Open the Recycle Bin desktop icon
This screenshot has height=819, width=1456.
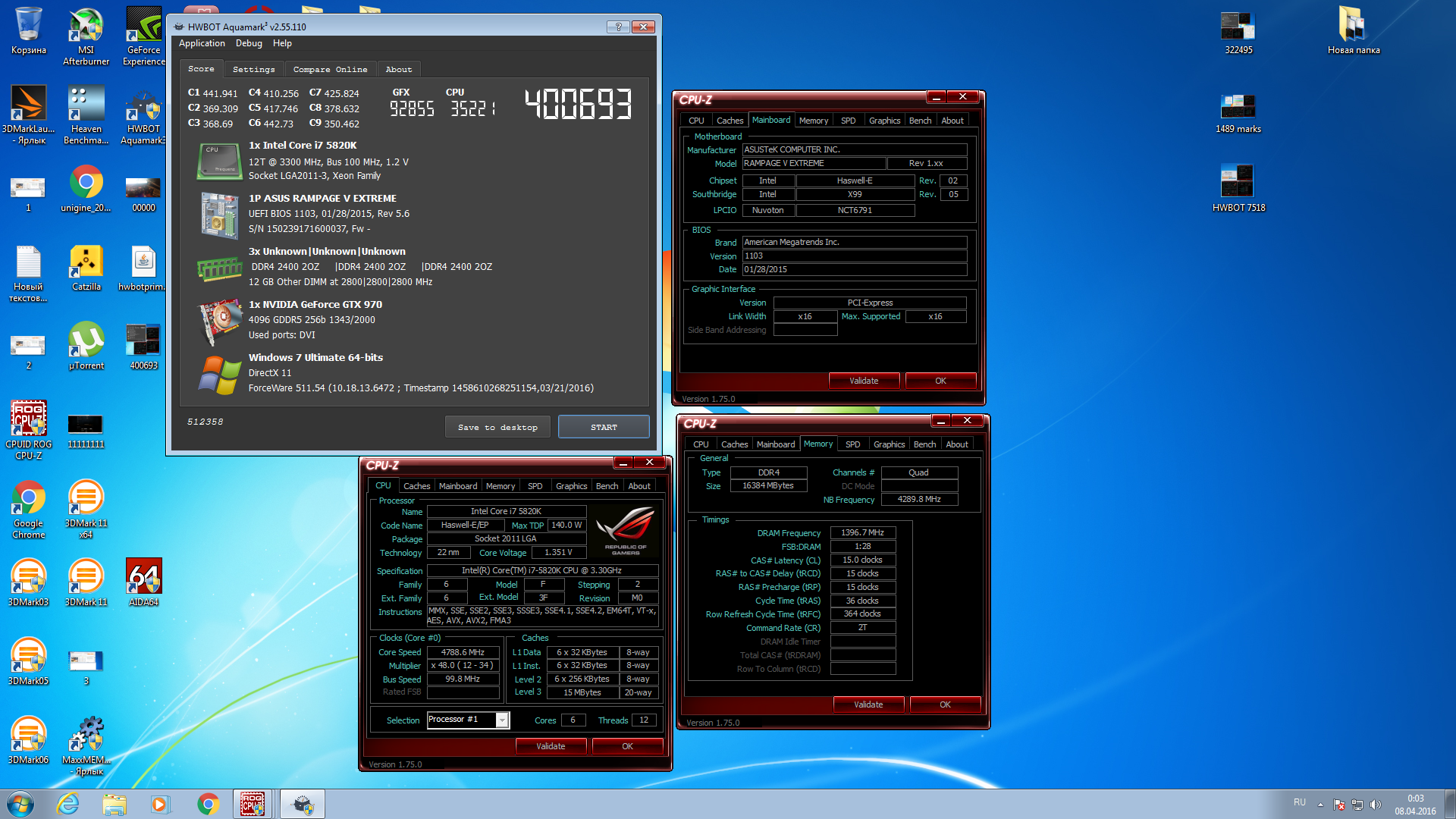coord(29,32)
